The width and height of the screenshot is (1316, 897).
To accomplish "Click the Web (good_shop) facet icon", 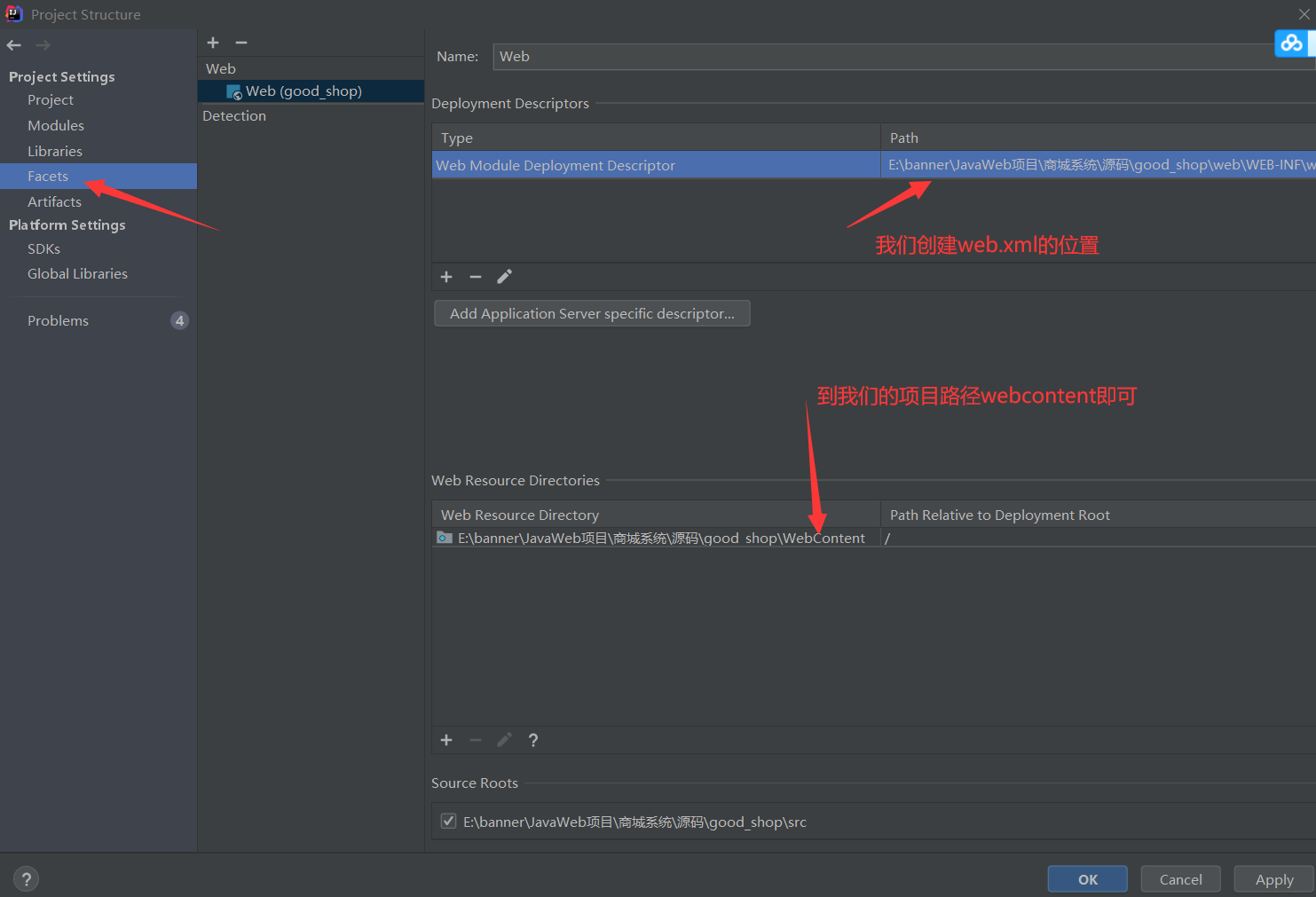I will pos(234,91).
